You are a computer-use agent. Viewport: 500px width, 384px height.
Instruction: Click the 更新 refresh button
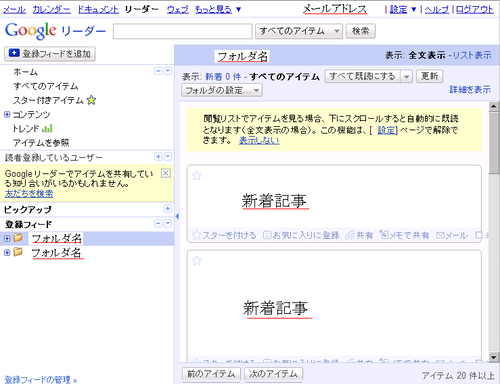coord(429,76)
